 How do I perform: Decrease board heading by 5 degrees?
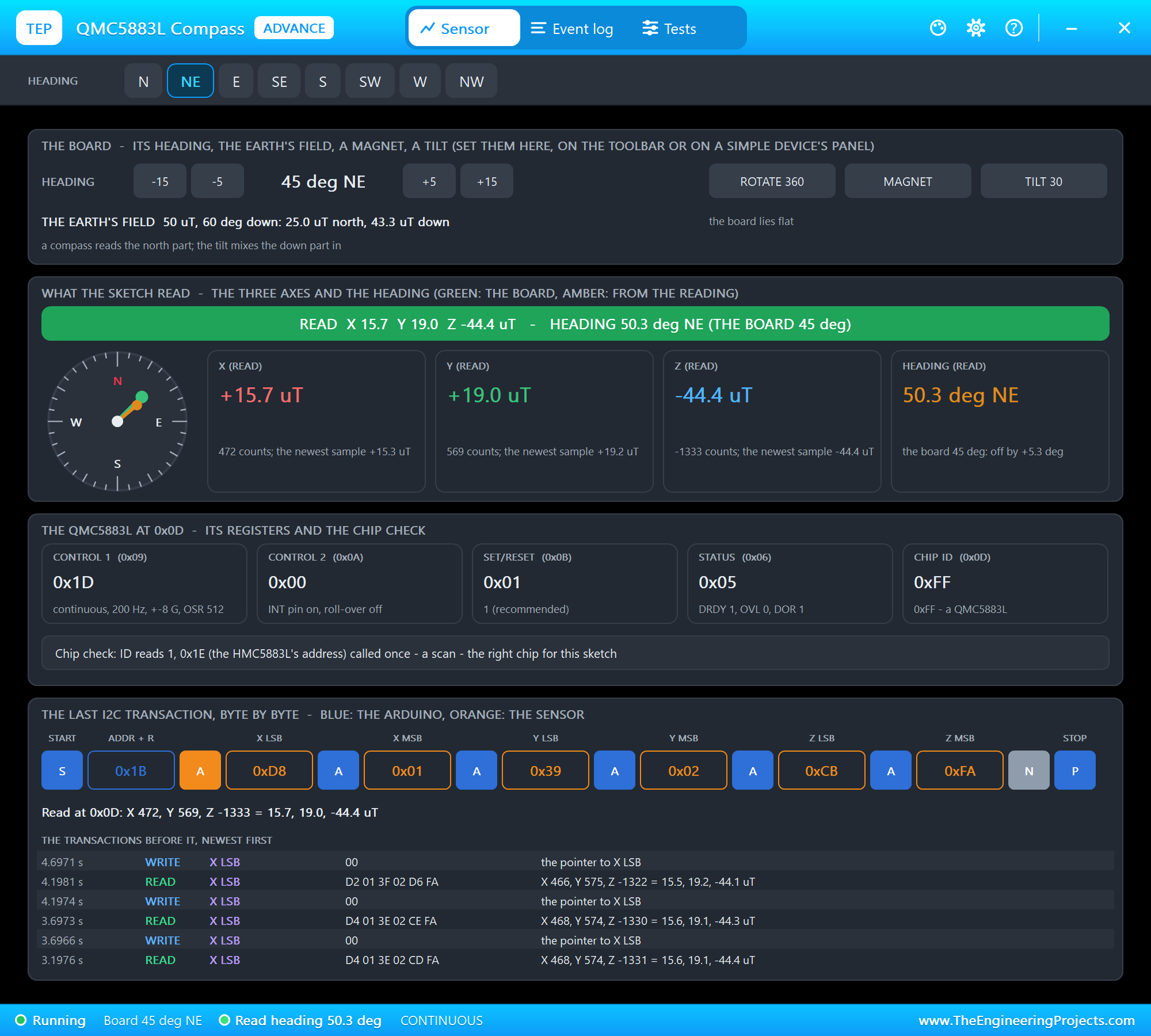(x=218, y=181)
